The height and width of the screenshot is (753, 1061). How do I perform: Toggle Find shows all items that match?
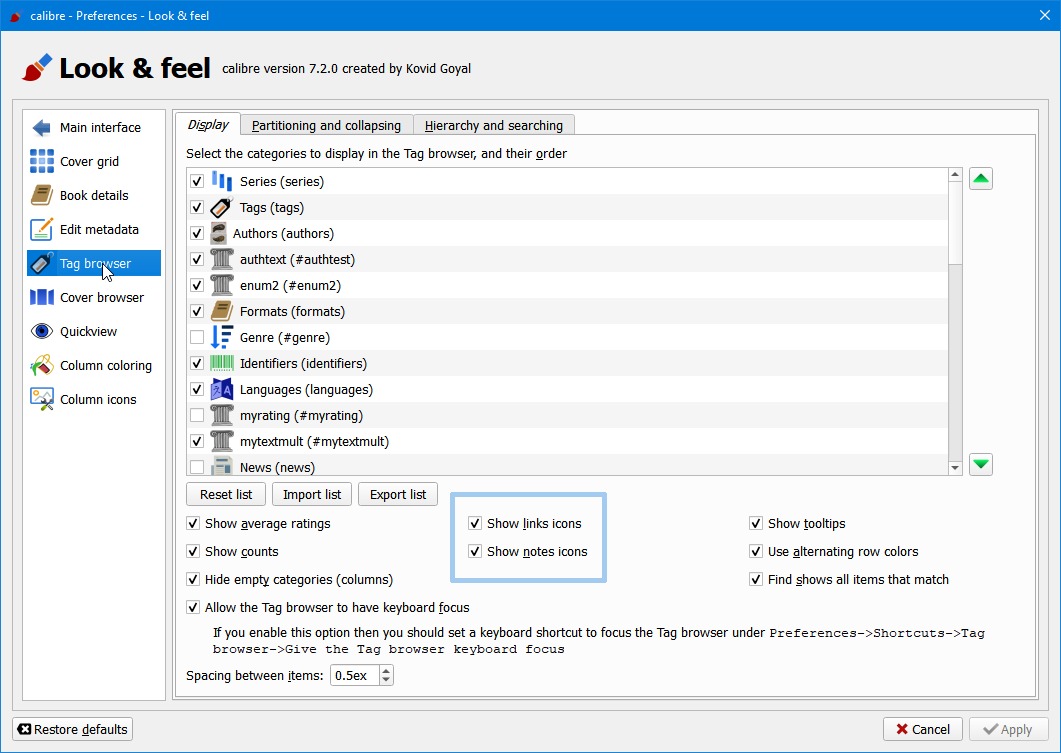point(756,579)
